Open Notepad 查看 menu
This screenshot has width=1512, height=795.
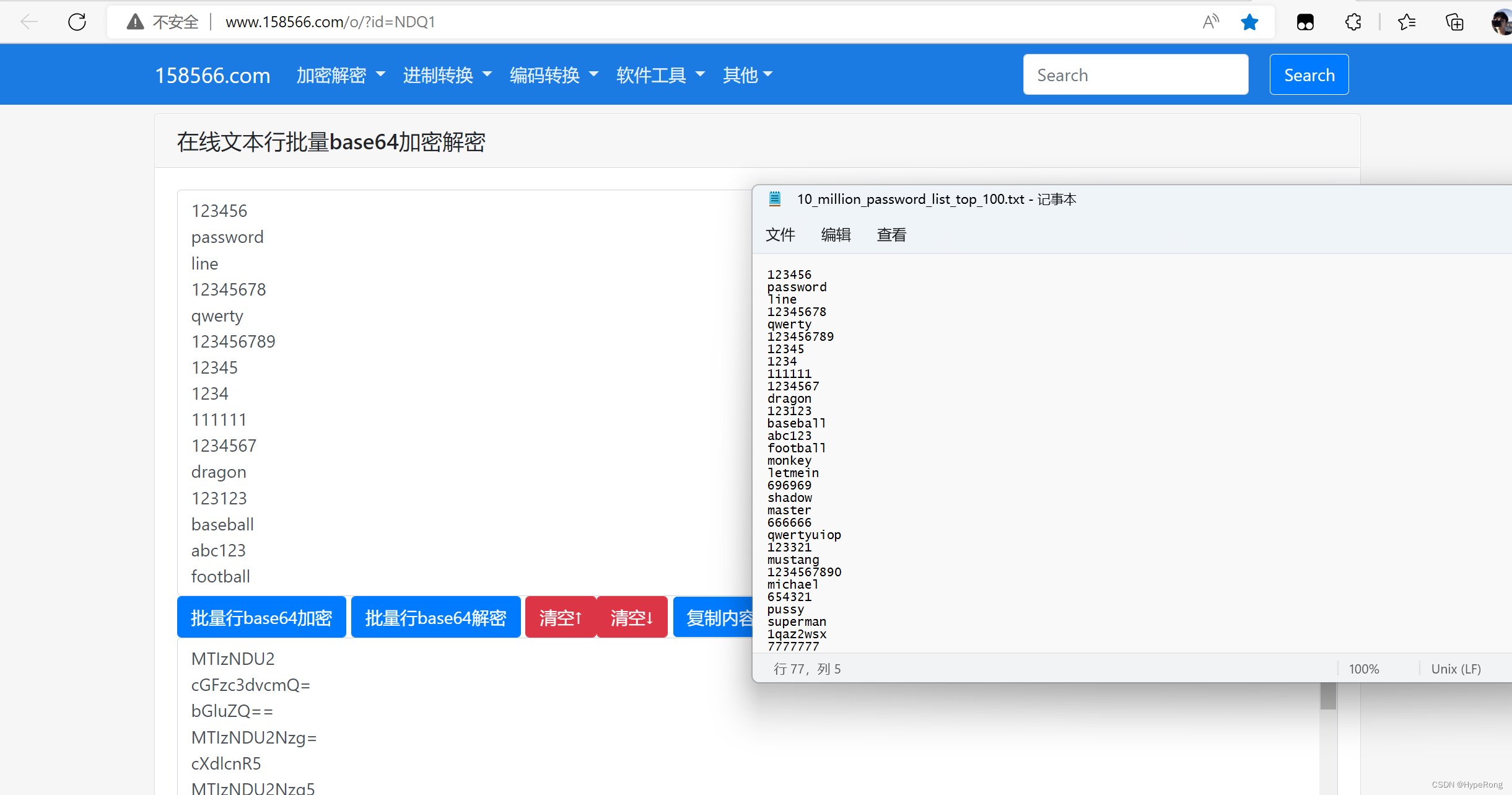click(x=891, y=235)
